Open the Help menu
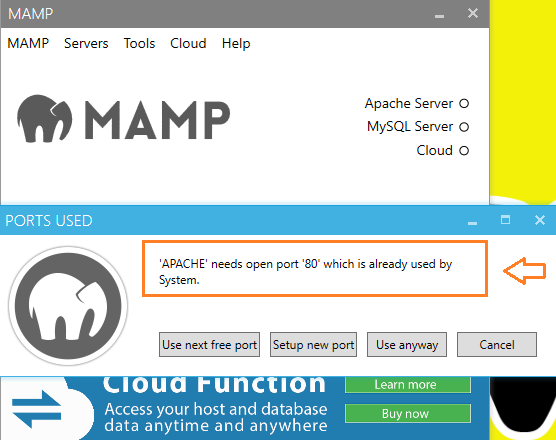 pos(236,44)
